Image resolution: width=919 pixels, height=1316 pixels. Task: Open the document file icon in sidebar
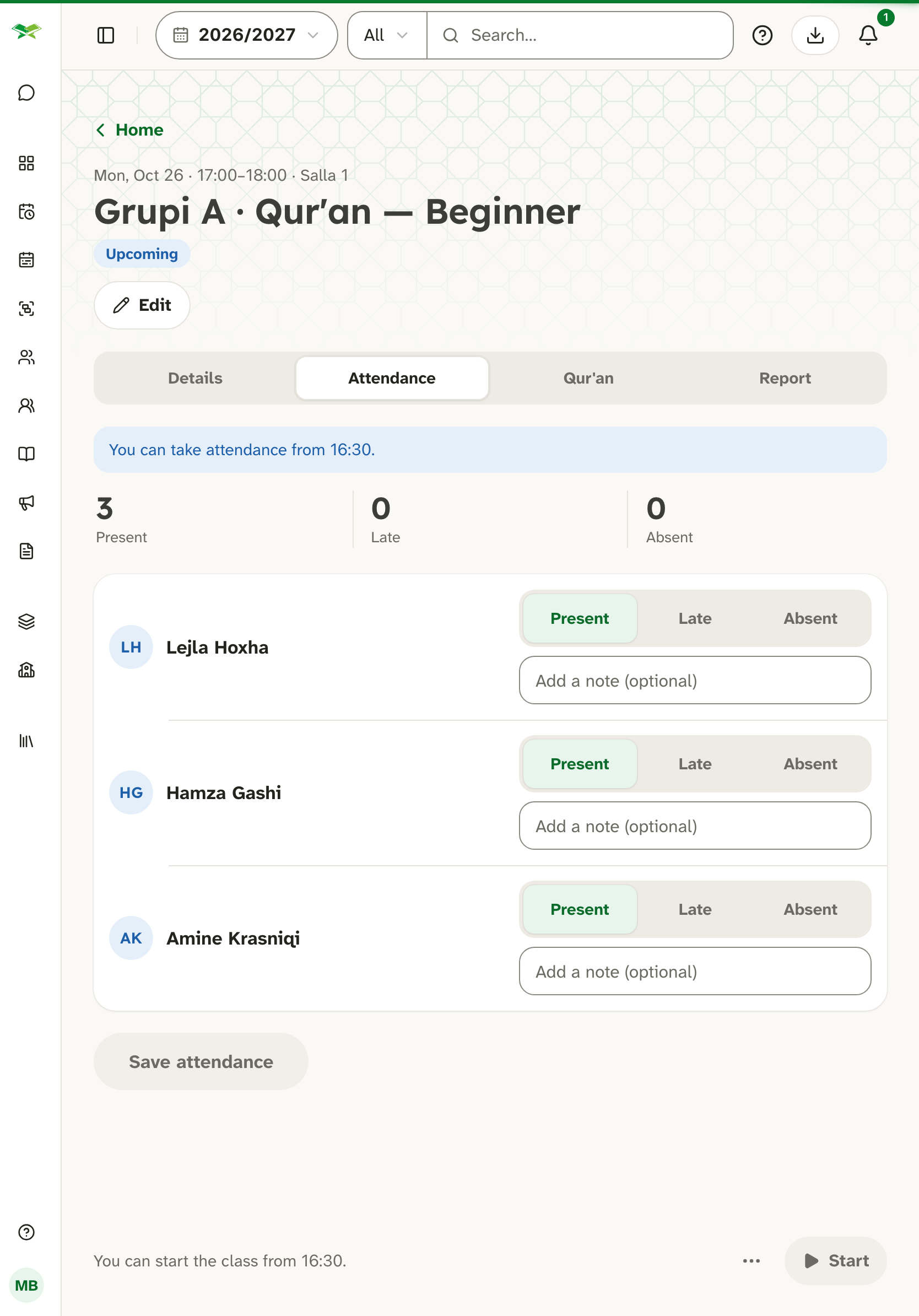[x=26, y=552]
